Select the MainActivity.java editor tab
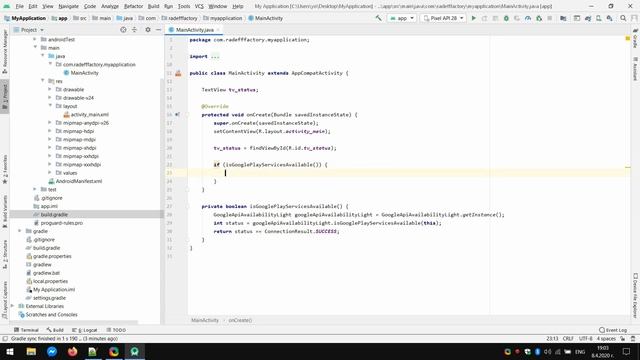The height and width of the screenshot is (360, 640). tap(193, 30)
